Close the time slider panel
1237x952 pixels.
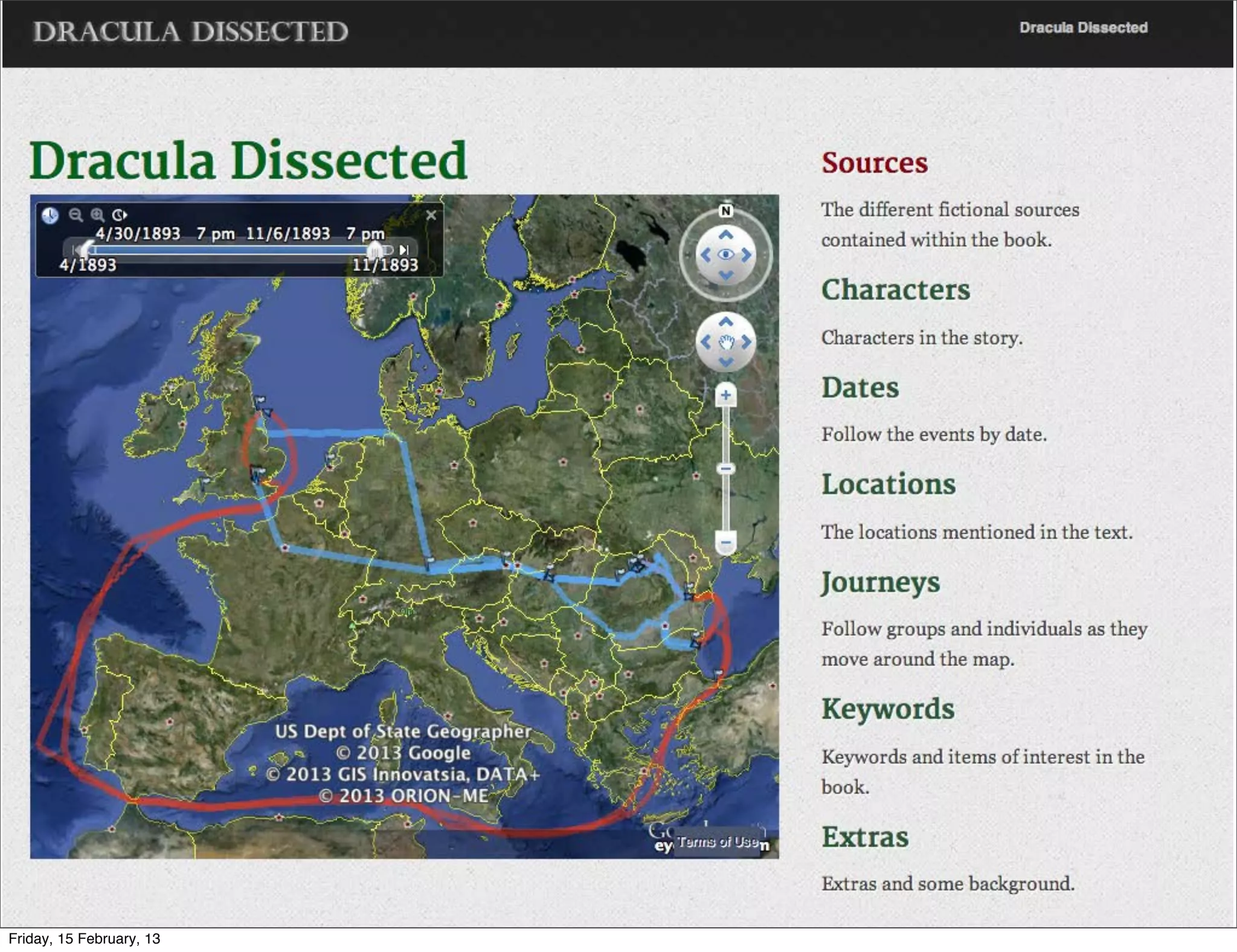[431, 215]
